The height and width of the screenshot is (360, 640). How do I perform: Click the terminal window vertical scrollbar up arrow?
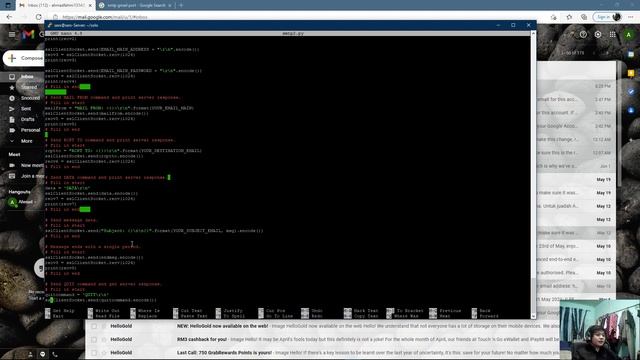tap(533, 33)
